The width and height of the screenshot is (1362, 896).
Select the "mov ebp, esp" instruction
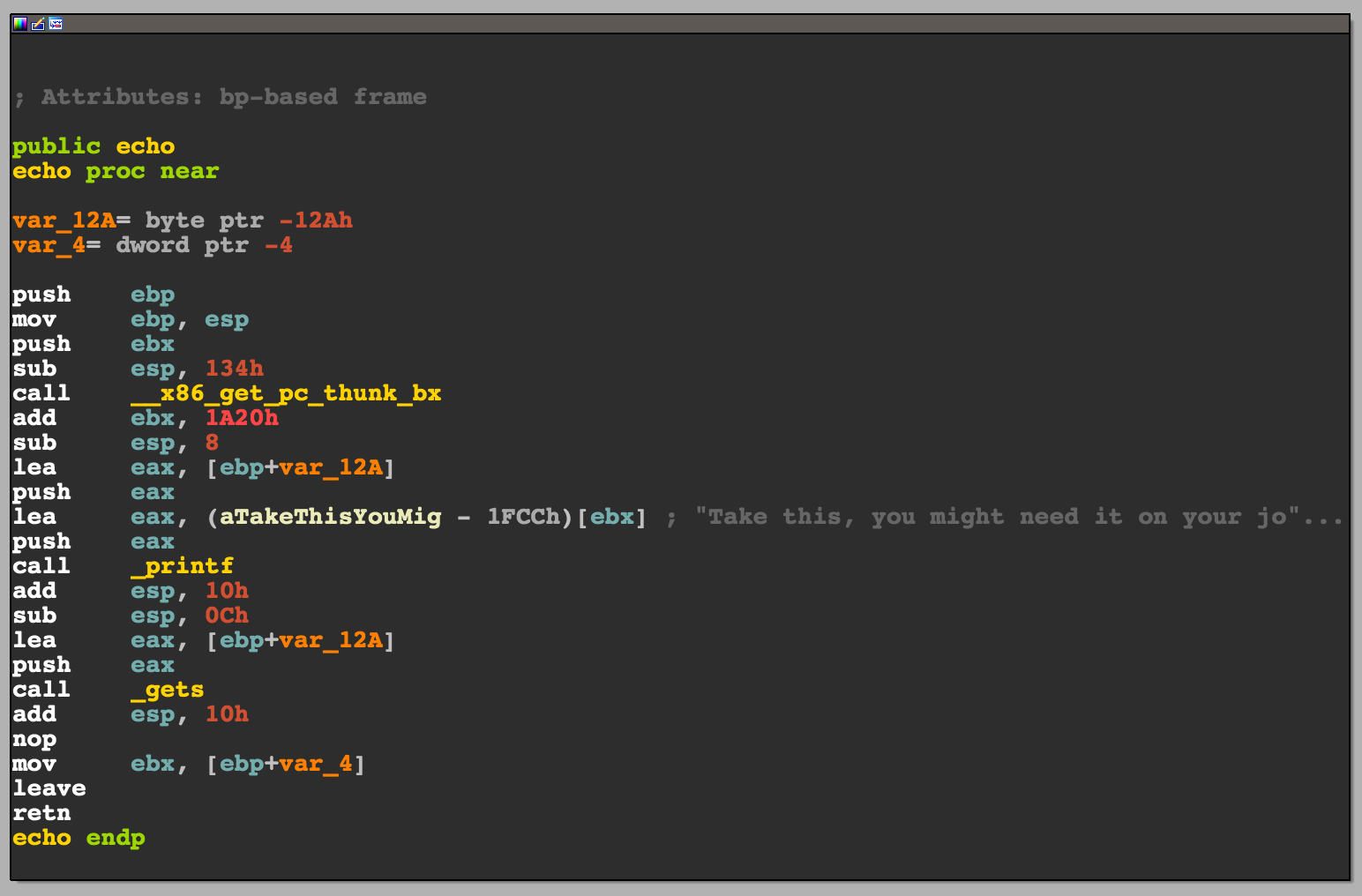131,319
